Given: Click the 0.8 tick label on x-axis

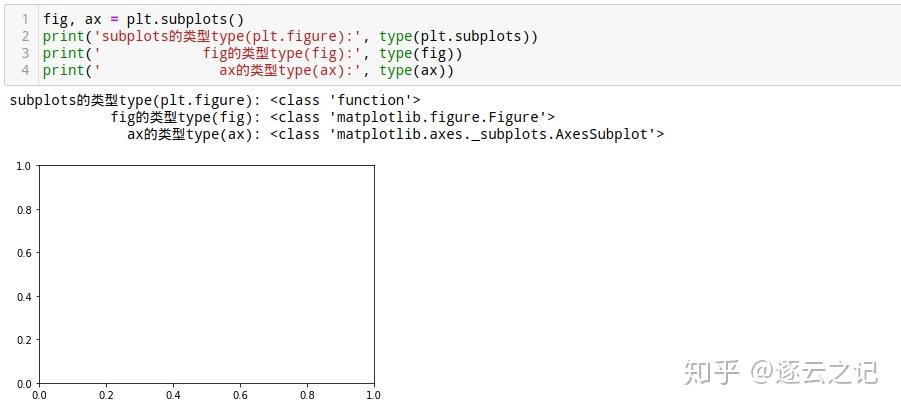Looking at the screenshot, I should (307, 395).
